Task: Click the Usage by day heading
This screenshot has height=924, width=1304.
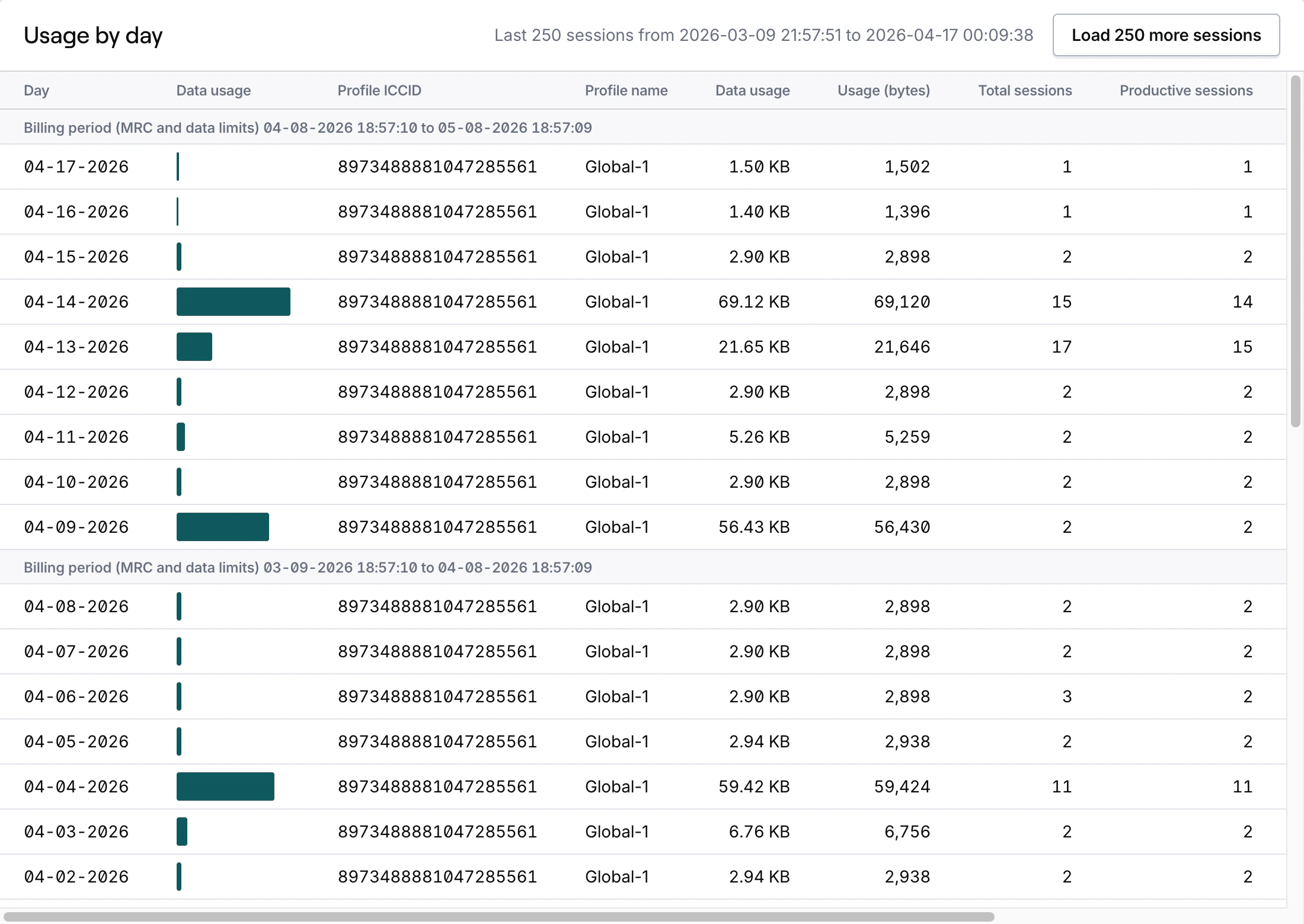Action: (x=93, y=36)
